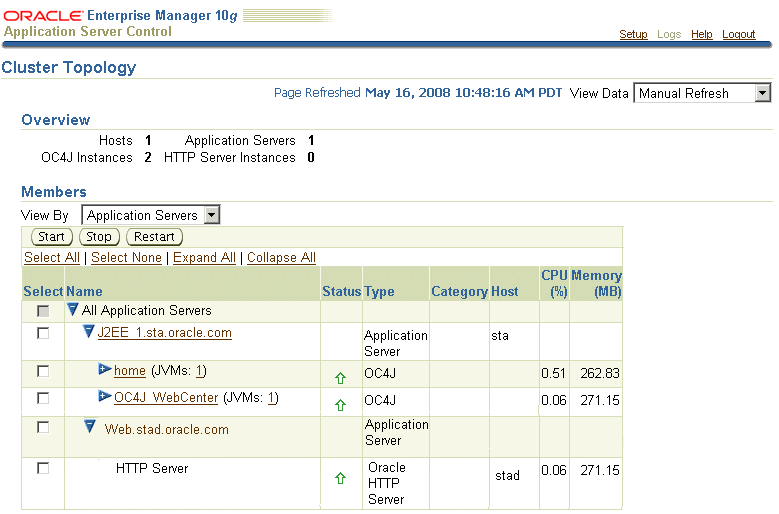Check the HTTP Server row checkbox
Viewport: 779px width, 514px height.
pyautogui.click(x=43, y=468)
